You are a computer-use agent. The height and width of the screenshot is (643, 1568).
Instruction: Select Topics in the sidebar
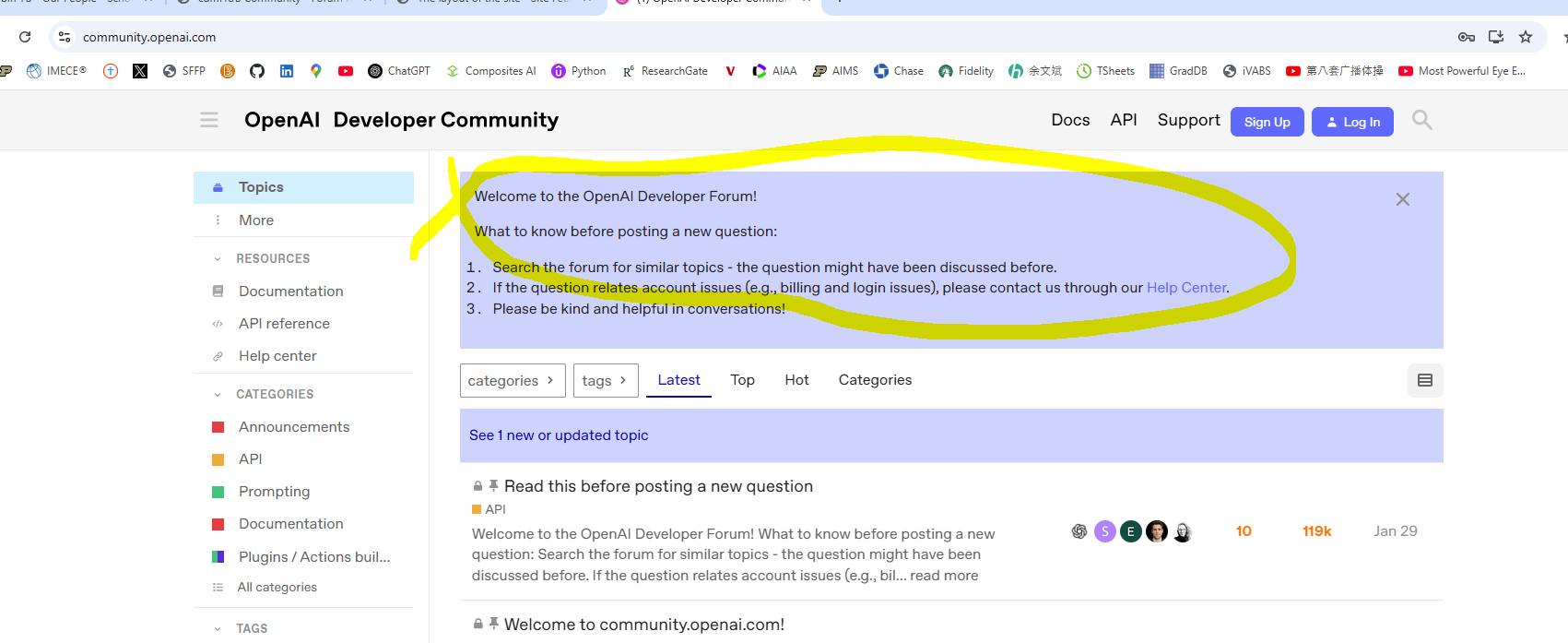303,187
